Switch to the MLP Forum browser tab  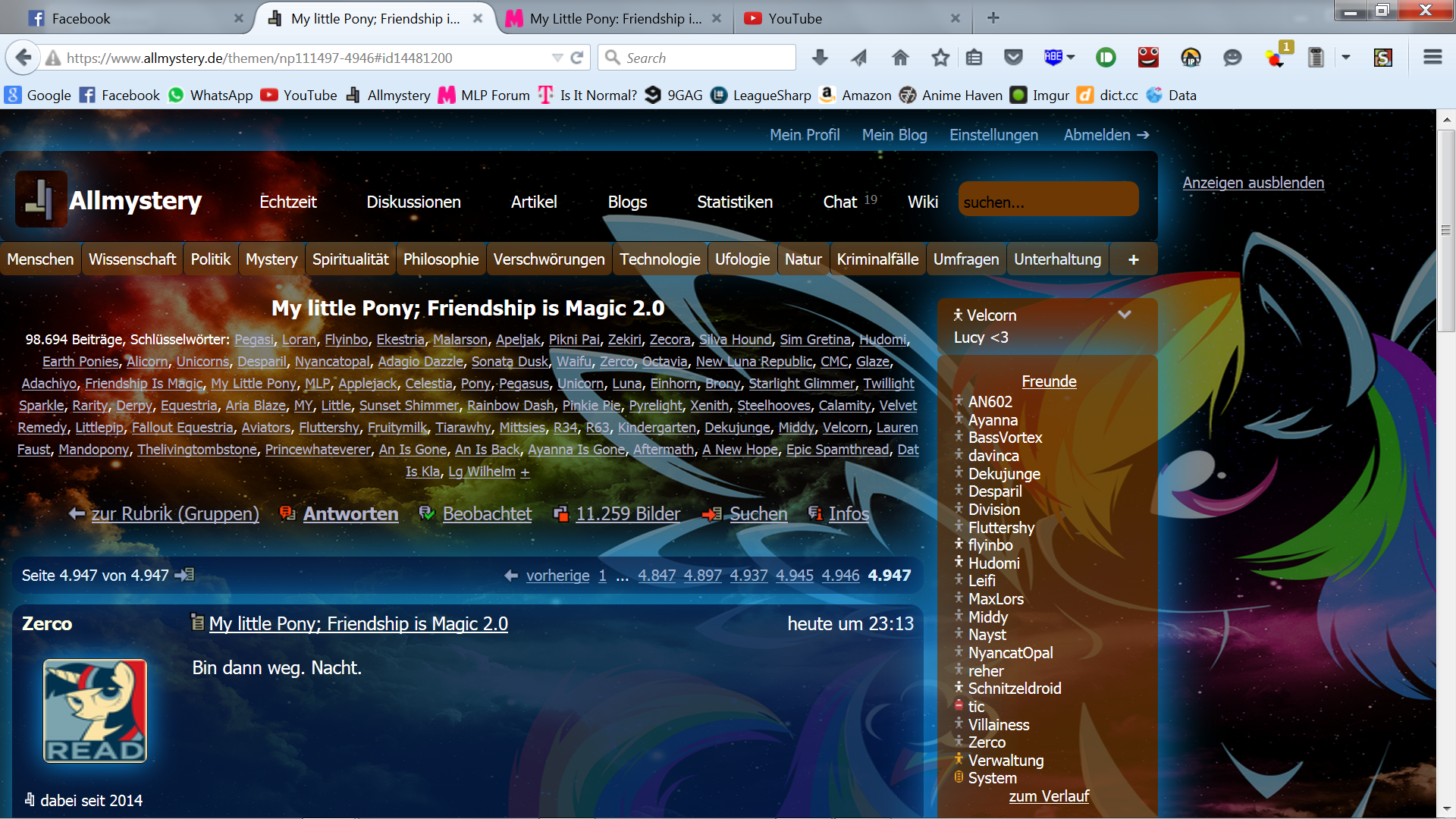[614, 18]
